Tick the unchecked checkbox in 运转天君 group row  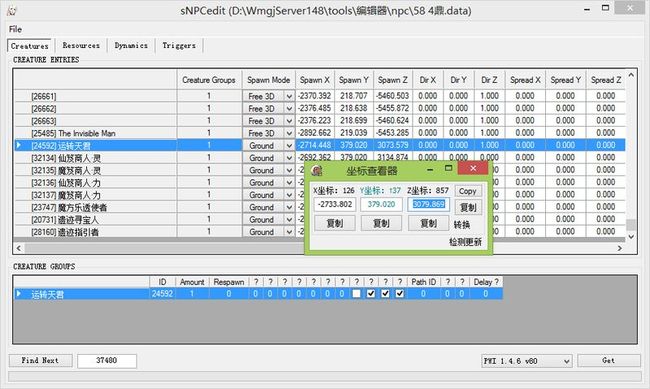point(357,294)
